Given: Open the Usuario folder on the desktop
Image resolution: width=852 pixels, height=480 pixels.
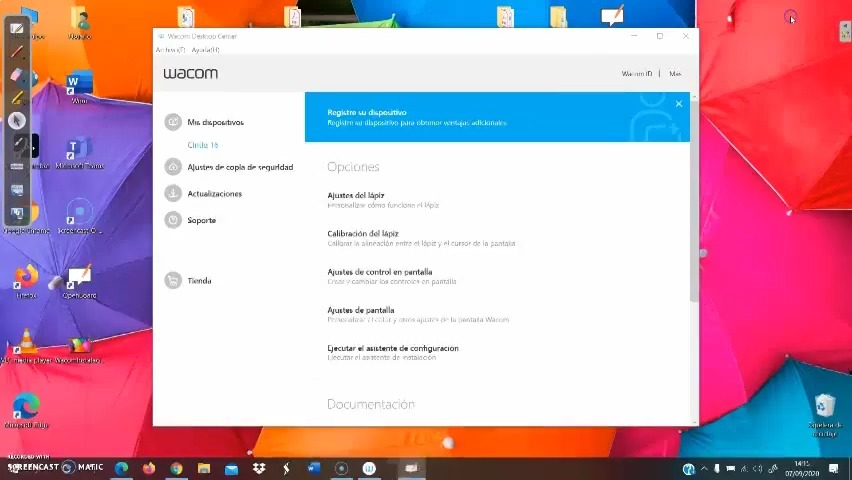Looking at the screenshot, I should (x=80, y=23).
